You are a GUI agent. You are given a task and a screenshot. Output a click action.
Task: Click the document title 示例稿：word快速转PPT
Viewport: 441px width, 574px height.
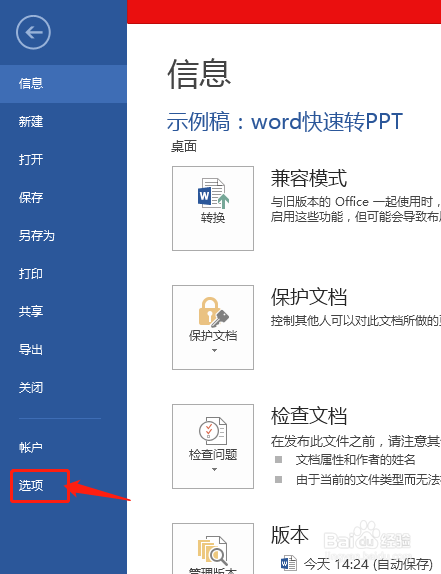[x=285, y=122]
